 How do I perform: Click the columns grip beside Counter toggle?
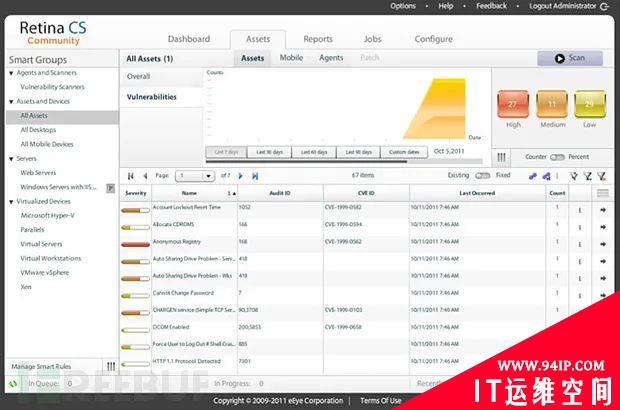[501, 157]
